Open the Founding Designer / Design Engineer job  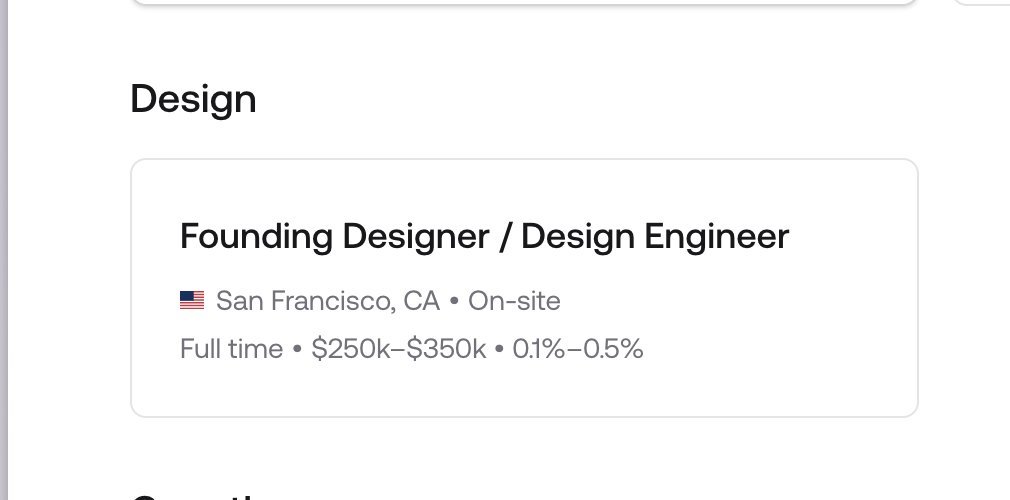[x=484, y=236]
